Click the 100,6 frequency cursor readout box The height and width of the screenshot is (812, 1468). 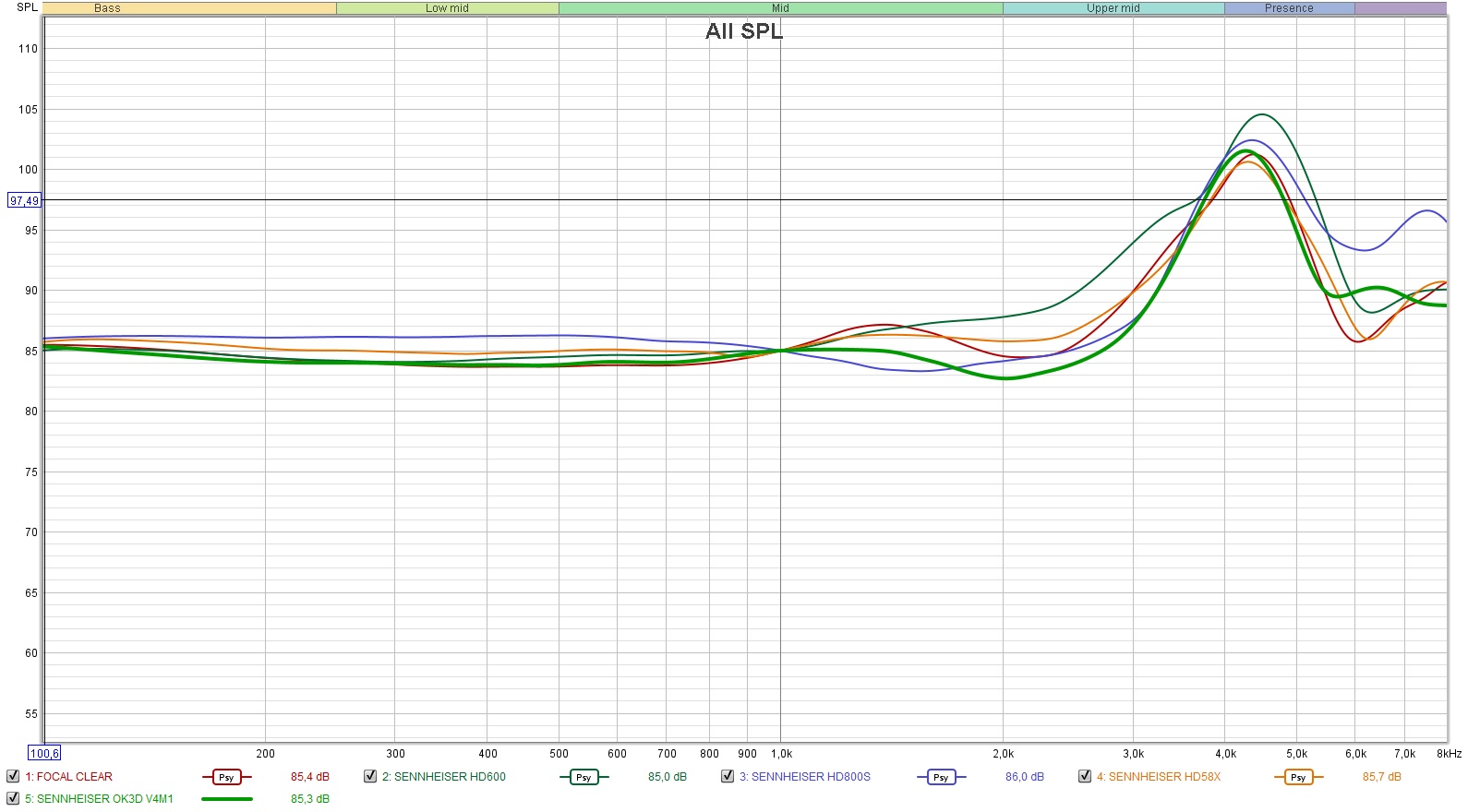(44, 754)
